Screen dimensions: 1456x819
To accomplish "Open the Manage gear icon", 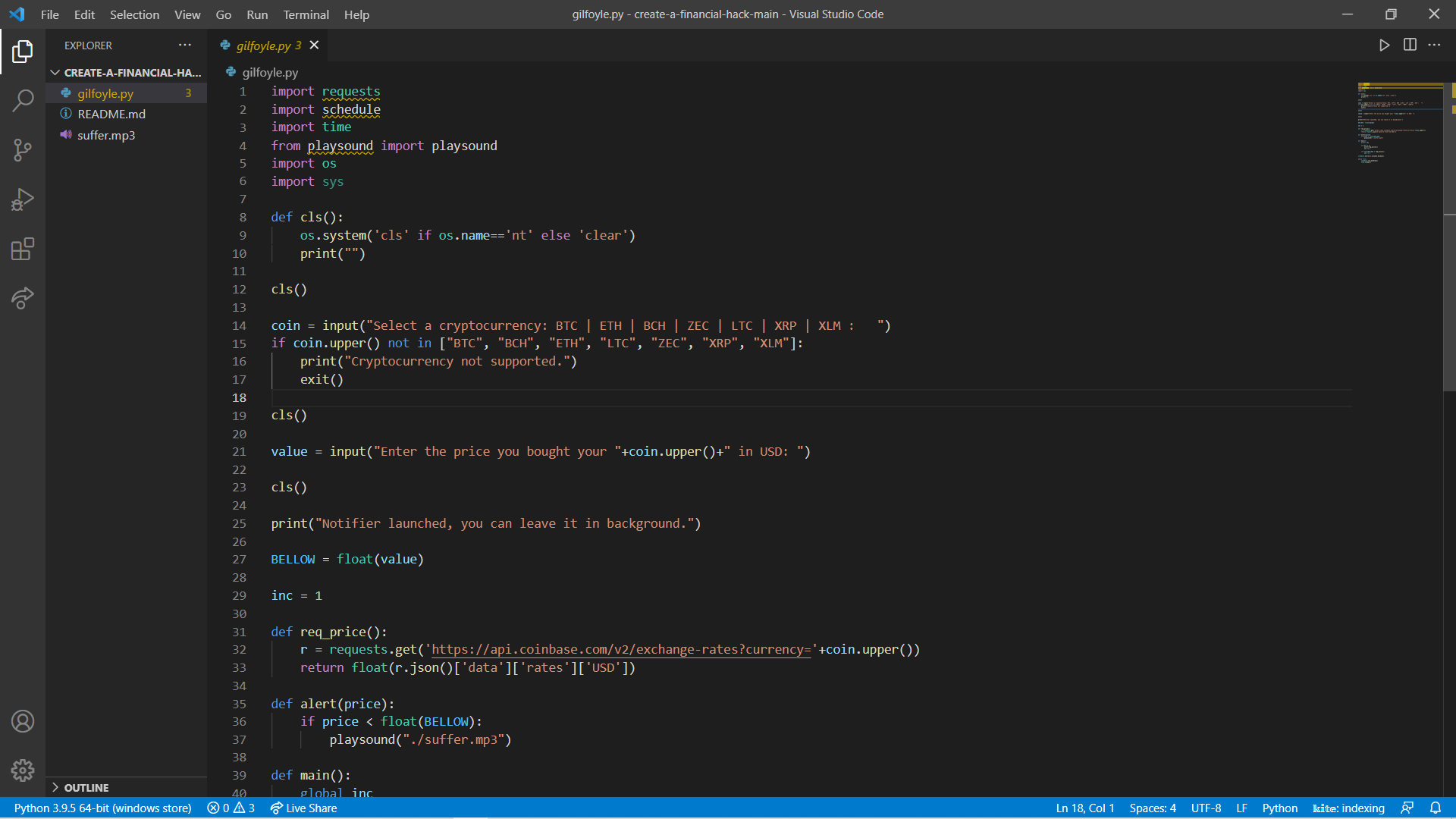I will (x=23, y=770).
